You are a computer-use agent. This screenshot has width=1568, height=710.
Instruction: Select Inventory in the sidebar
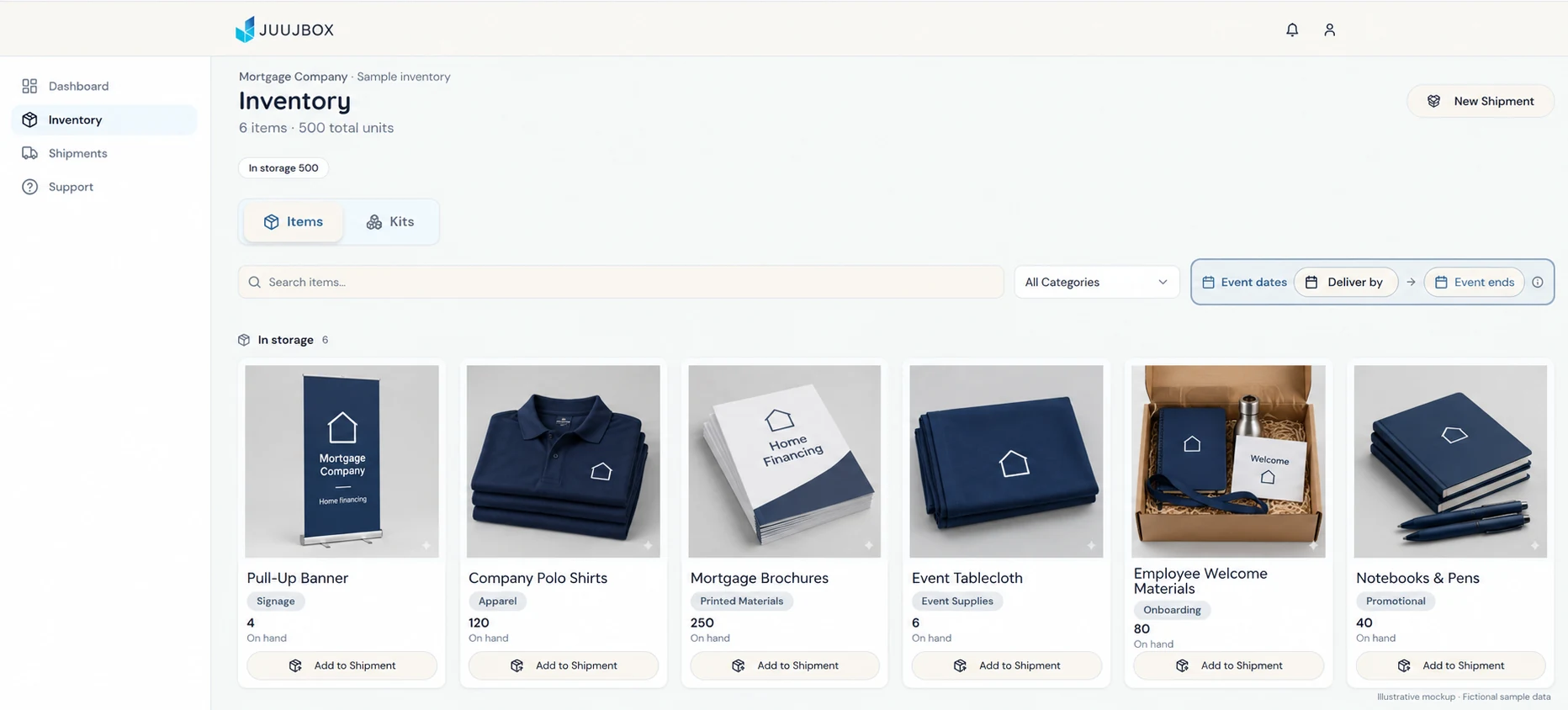104,119
